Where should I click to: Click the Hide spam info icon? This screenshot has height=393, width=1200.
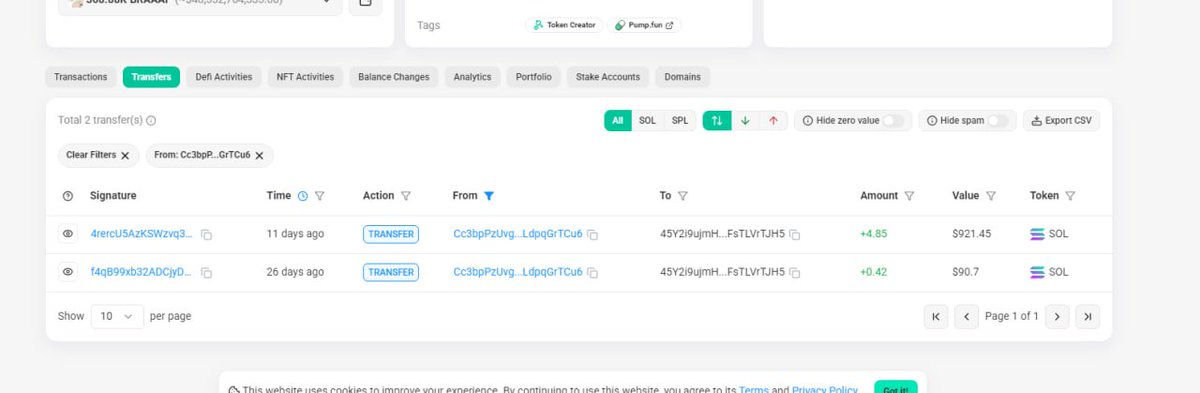pyautogui.click(x=932, y=121)
